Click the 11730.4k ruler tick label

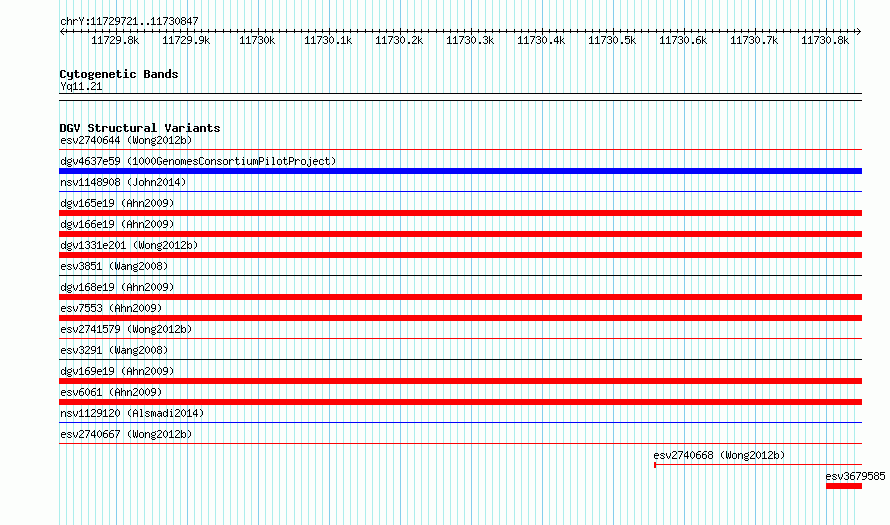point(541,40)
